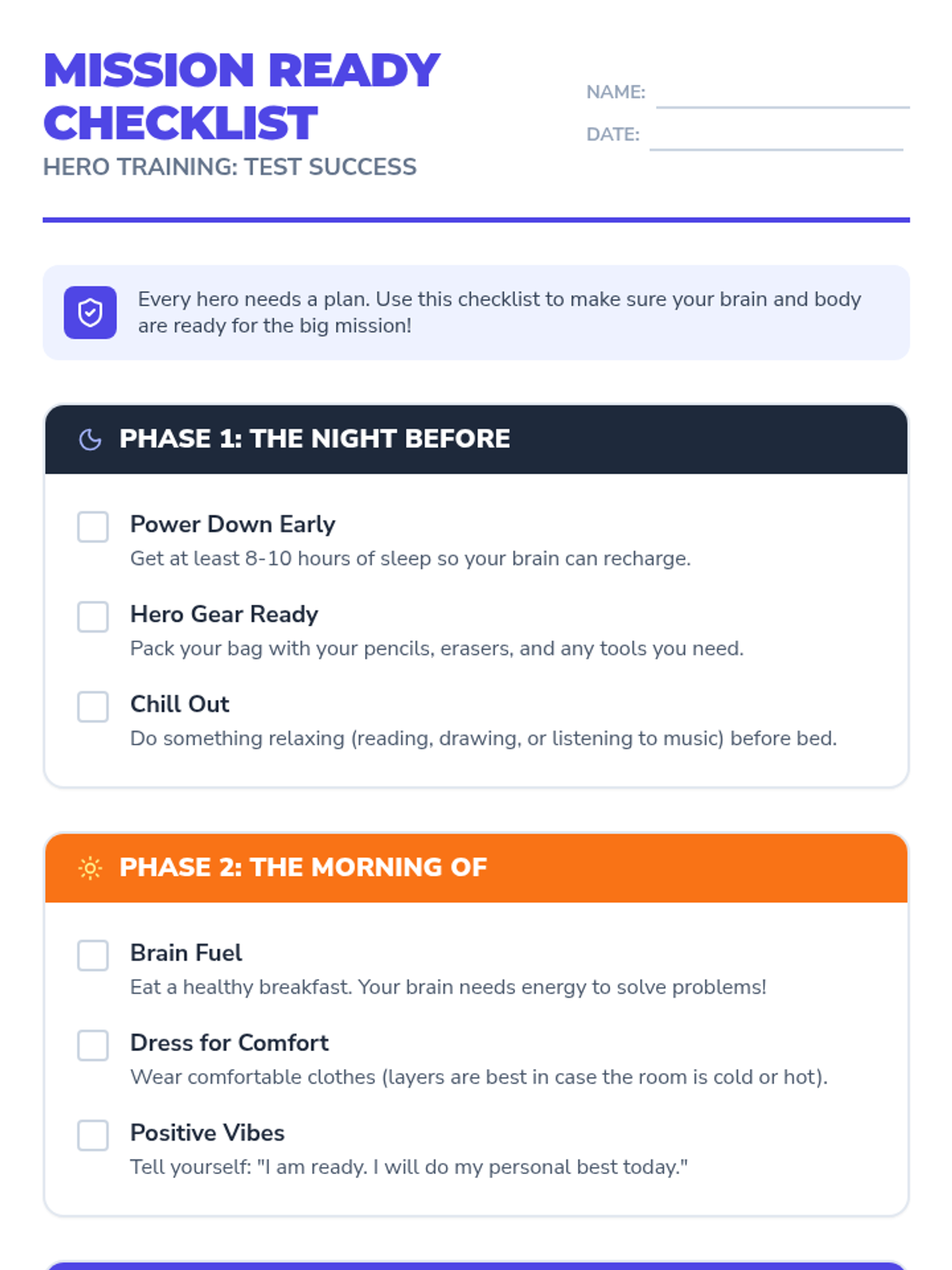952x1270 pixels.
Task: Click the NAME input line
Action: tap(783, 94)
